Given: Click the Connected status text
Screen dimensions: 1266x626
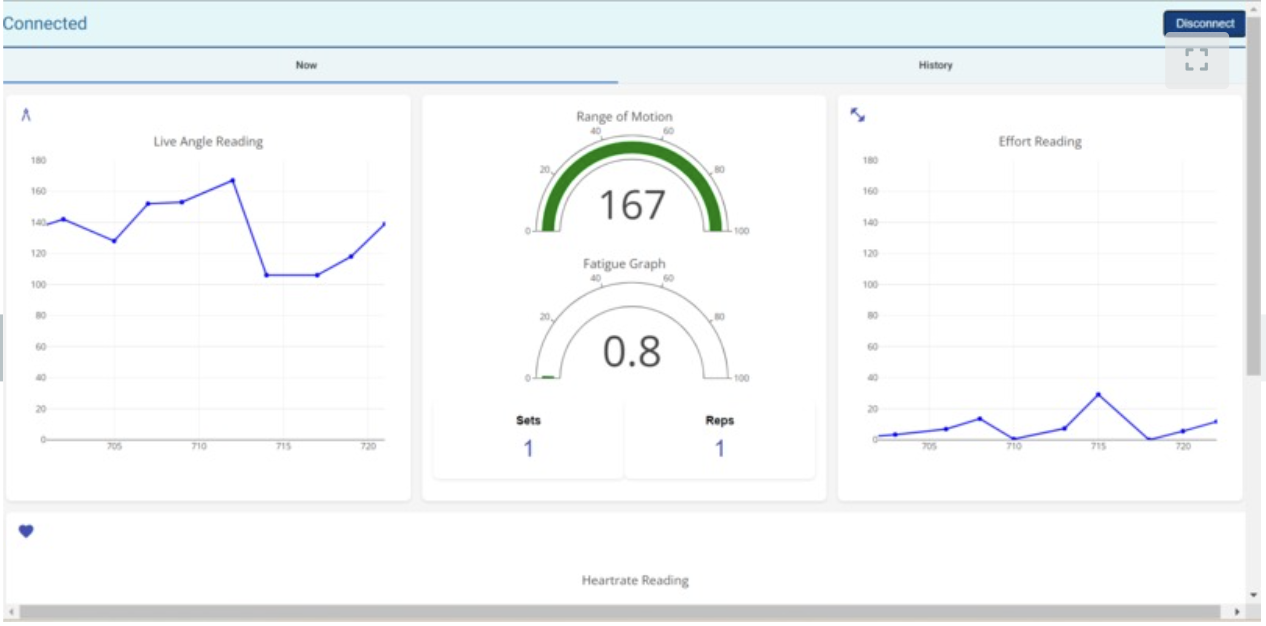Looking at the screenshot, I should 45,23.
